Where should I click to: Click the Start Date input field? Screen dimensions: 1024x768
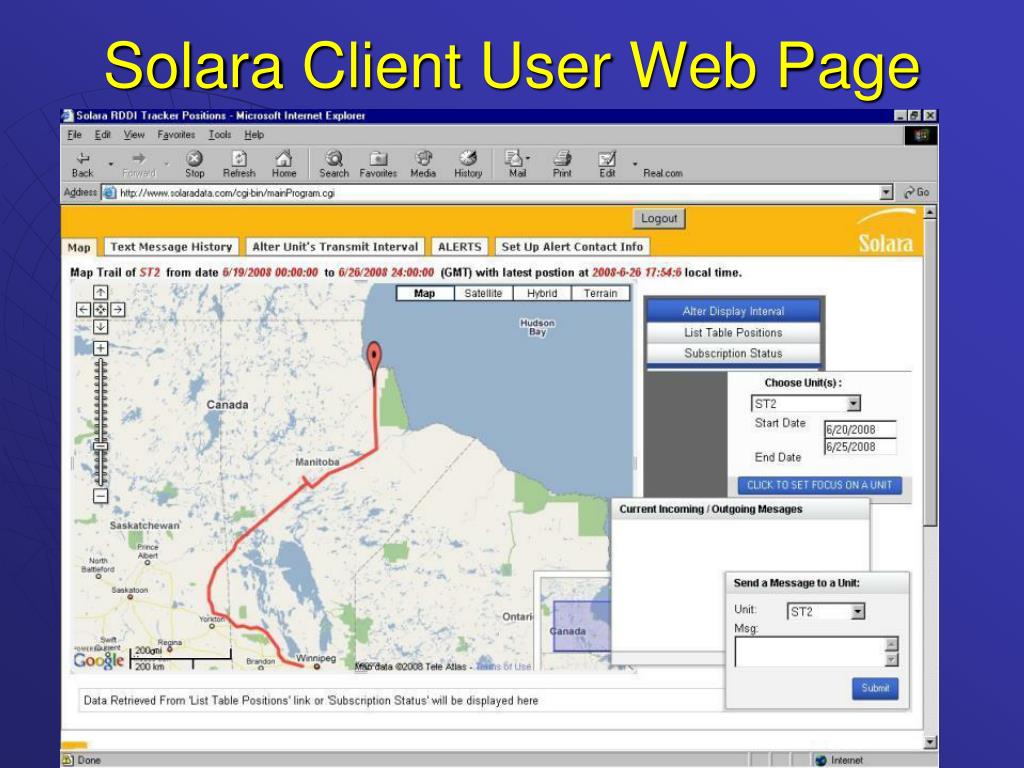(x=860, y=430)
